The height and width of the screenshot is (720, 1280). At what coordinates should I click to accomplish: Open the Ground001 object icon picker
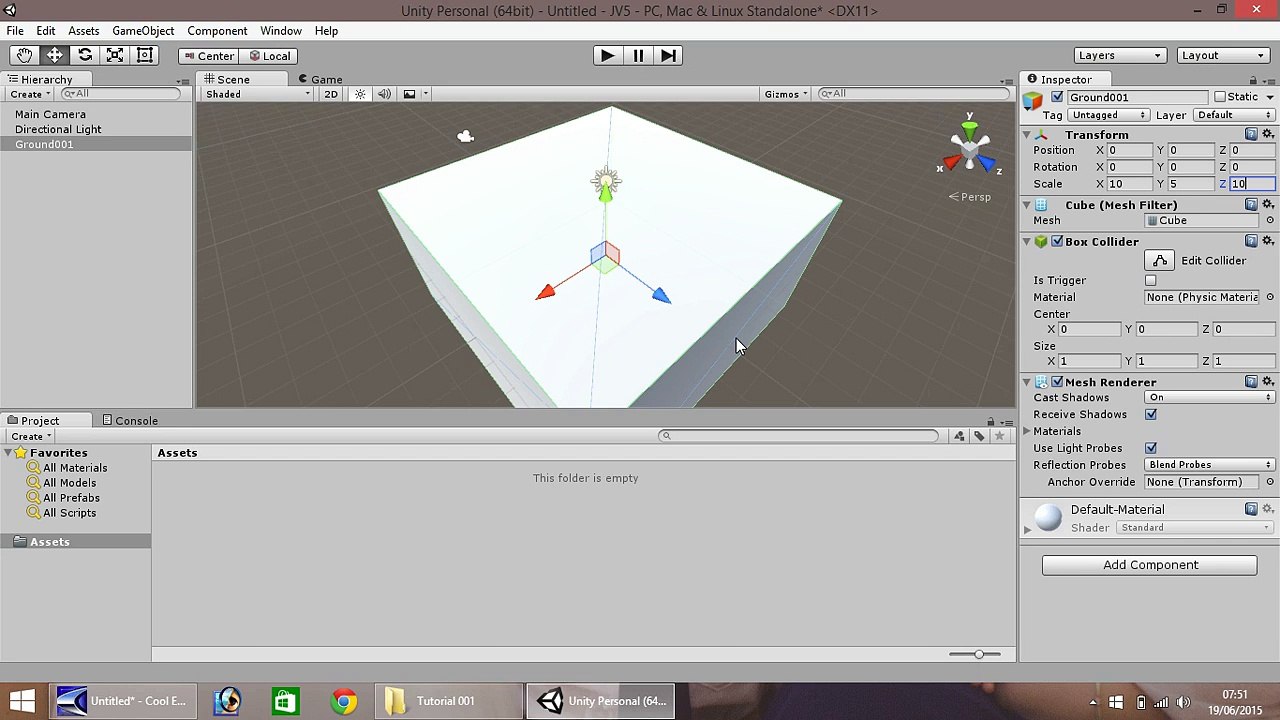point(1033,99)
